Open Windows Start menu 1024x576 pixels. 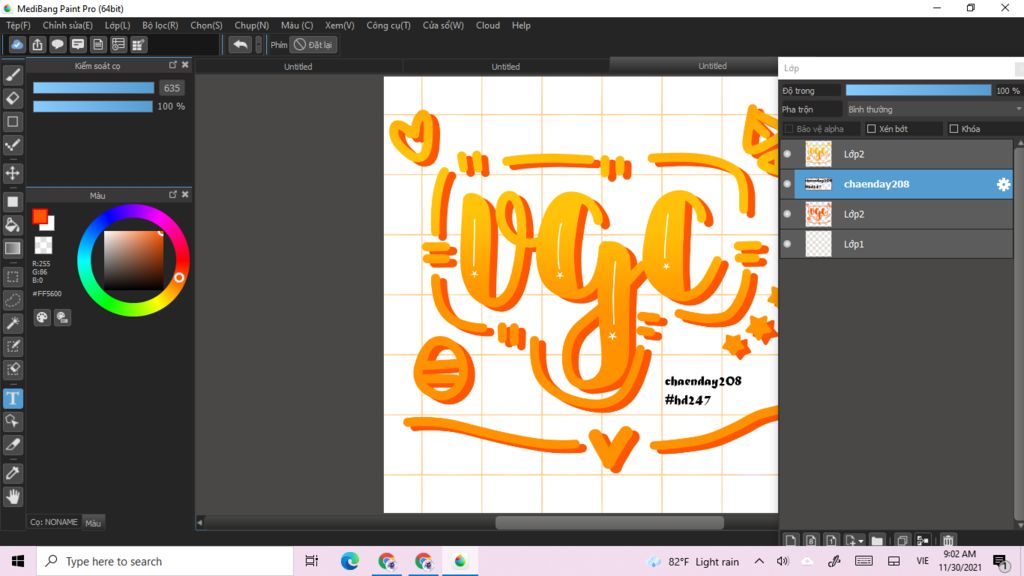[18, 561]
